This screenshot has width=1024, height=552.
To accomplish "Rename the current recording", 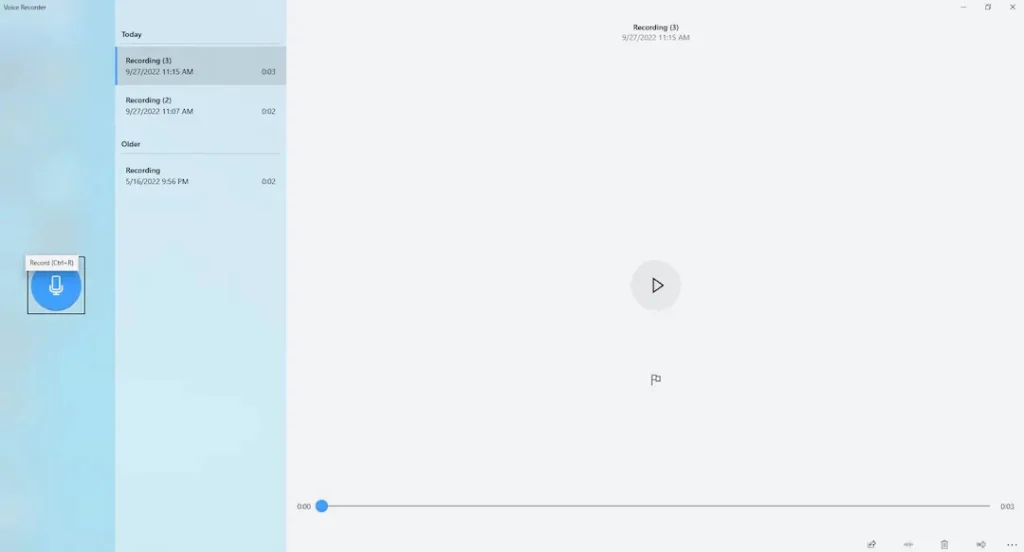I will tap(980, 544).
